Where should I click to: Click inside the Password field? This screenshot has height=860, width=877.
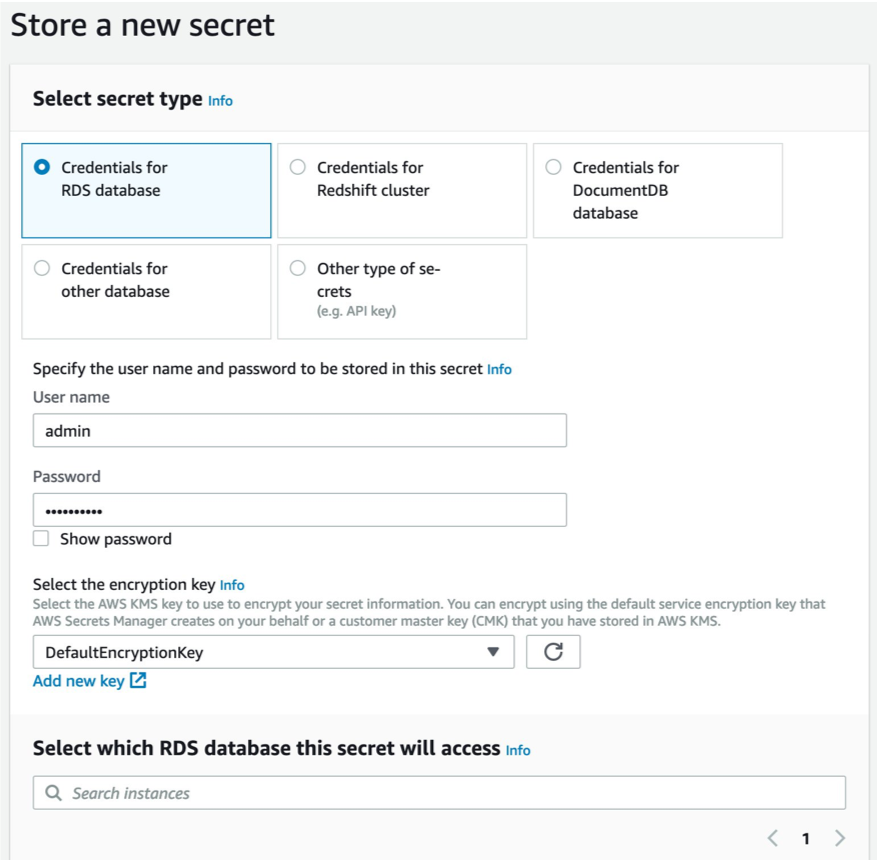point(300,509)
